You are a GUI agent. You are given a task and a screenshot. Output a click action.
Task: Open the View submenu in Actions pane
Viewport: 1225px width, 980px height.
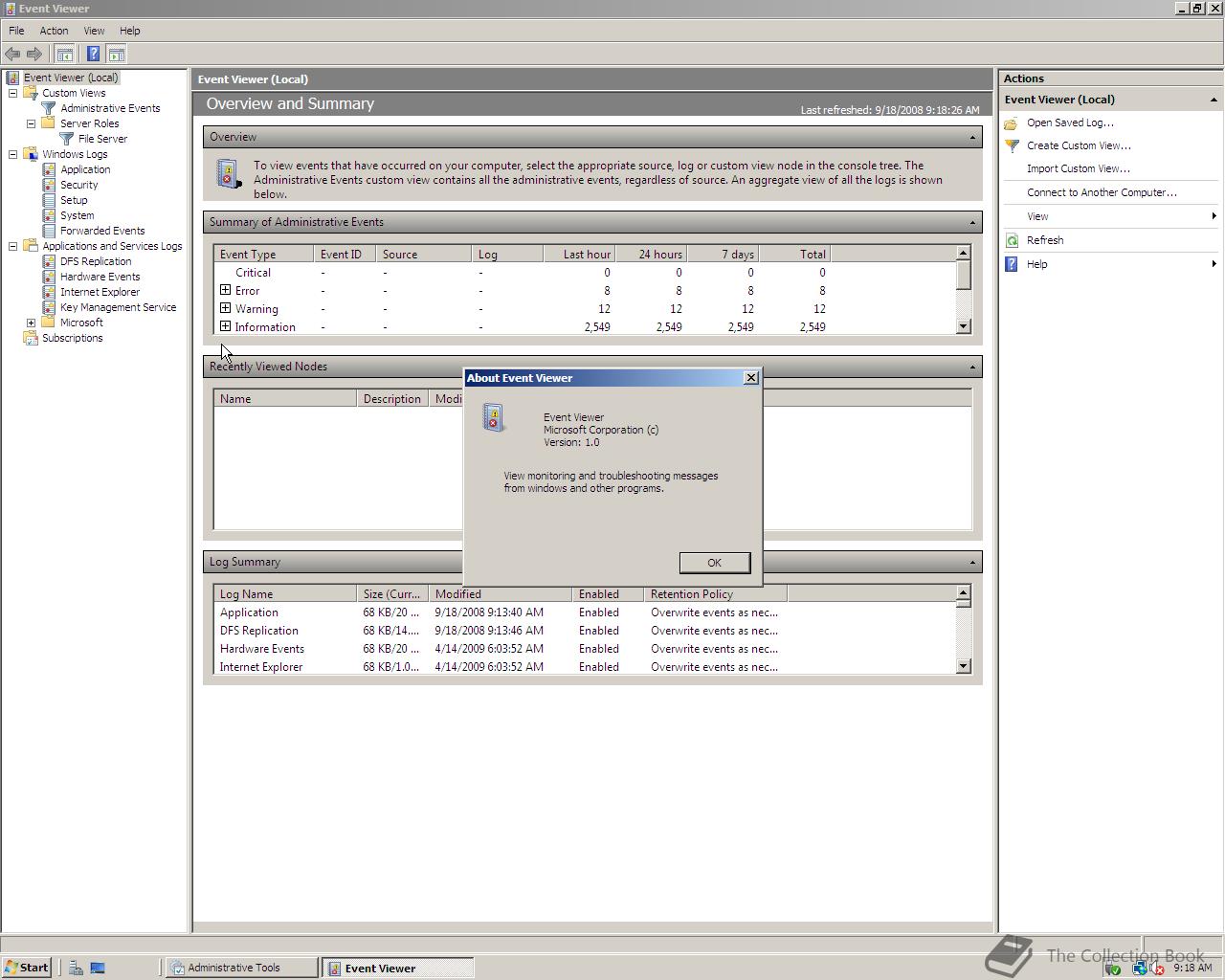point(1112,216)
